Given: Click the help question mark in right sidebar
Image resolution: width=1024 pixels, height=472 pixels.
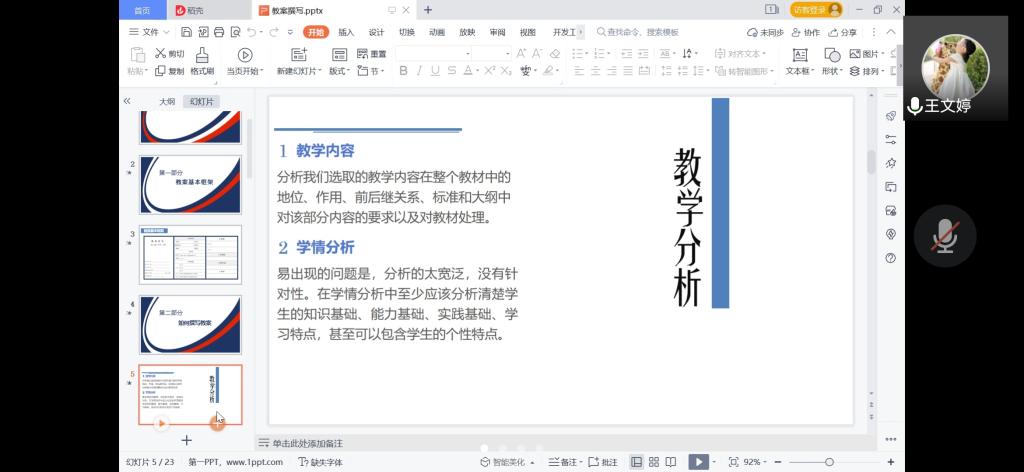Looking at the screenshot, I should pyautogui.click(x=890, y=257).
